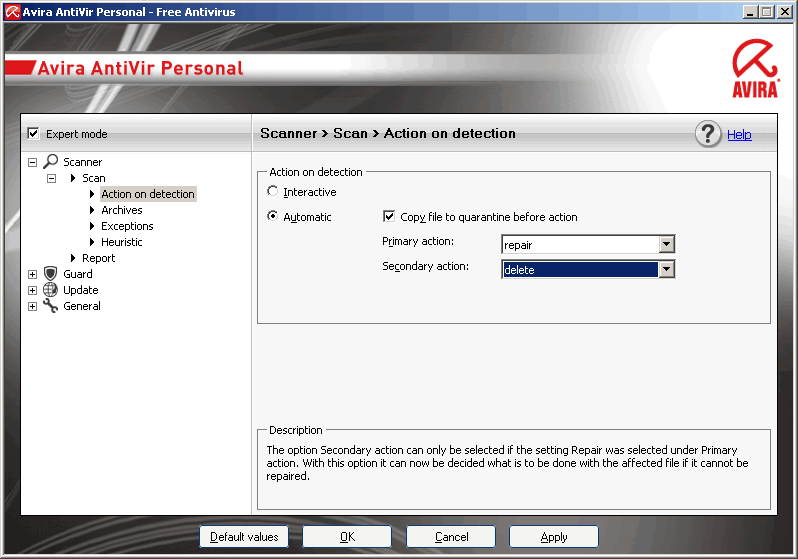The image size is (798, 559).
Task: Select Heuristic in the settings tree
Action: [x=121, y=242]
